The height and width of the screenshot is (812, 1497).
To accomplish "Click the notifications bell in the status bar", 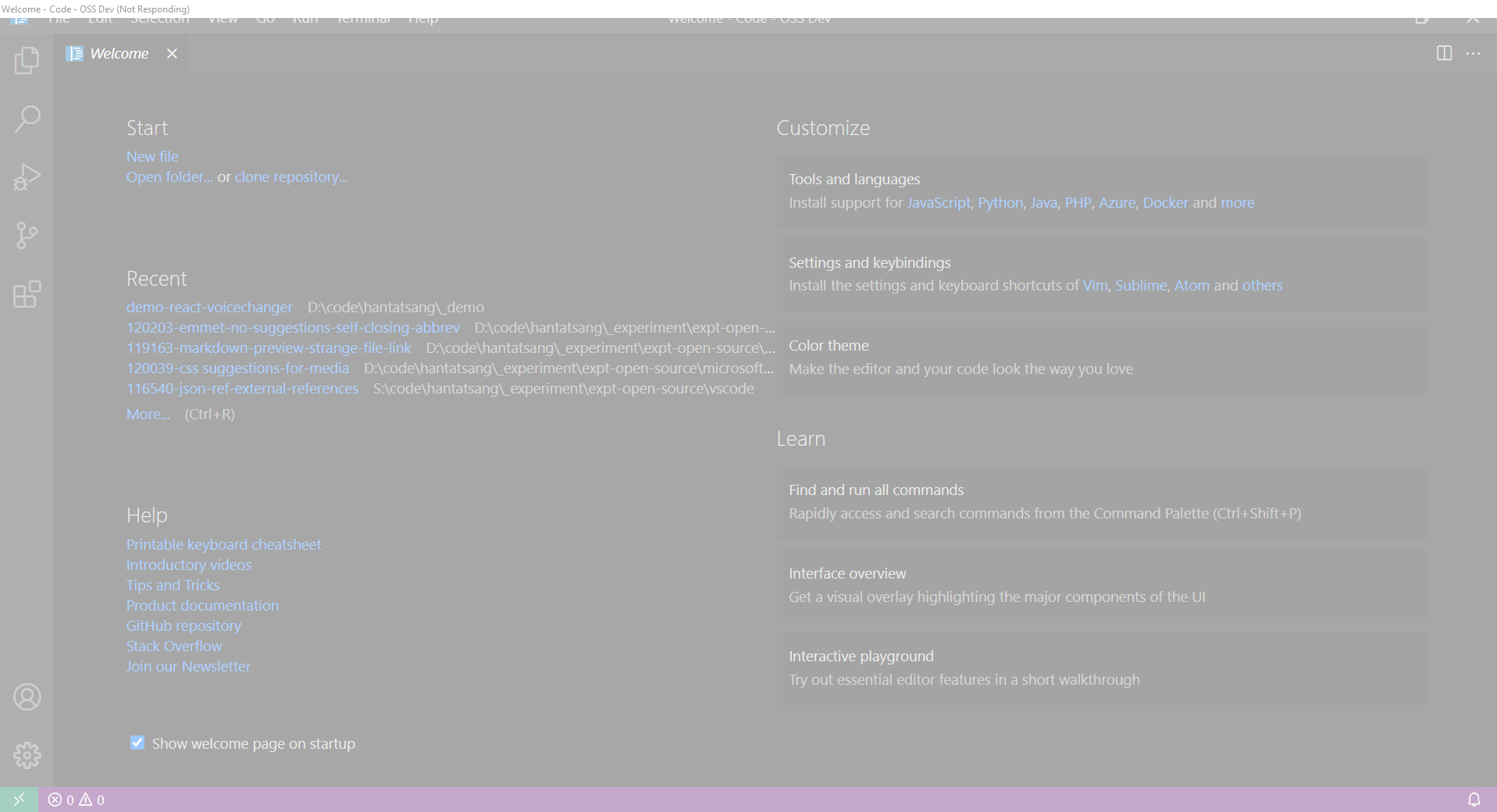I will [1475, 800].
